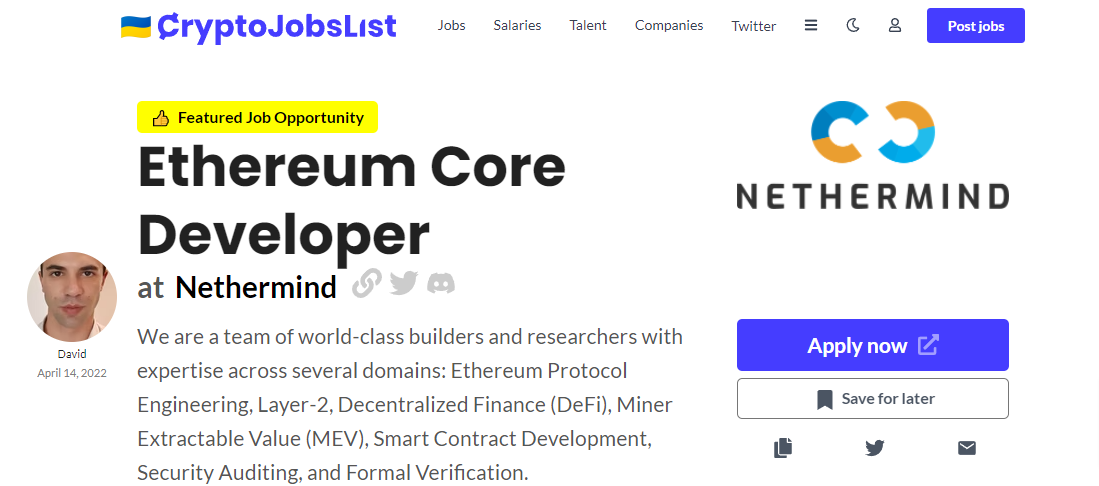View David's profile photo
The image size is (1099, 486).
pyautogui.click(x=72, y=297)
